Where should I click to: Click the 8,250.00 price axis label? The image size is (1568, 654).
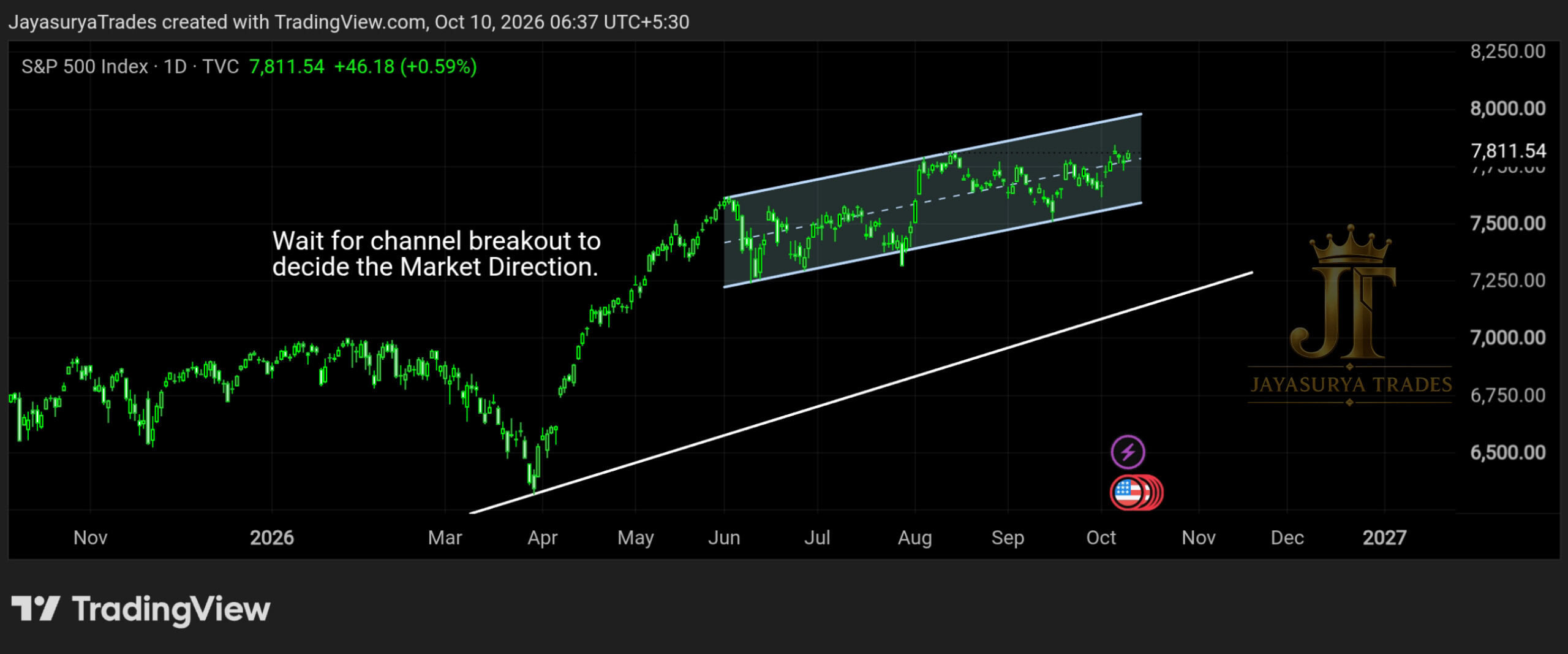(1508, 51)
